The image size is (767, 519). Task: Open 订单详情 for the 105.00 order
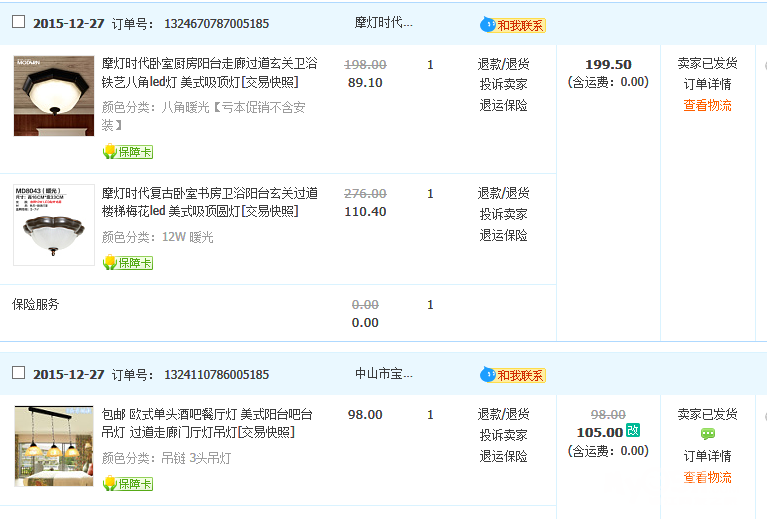pyautogui.click(x=707, y=456)
